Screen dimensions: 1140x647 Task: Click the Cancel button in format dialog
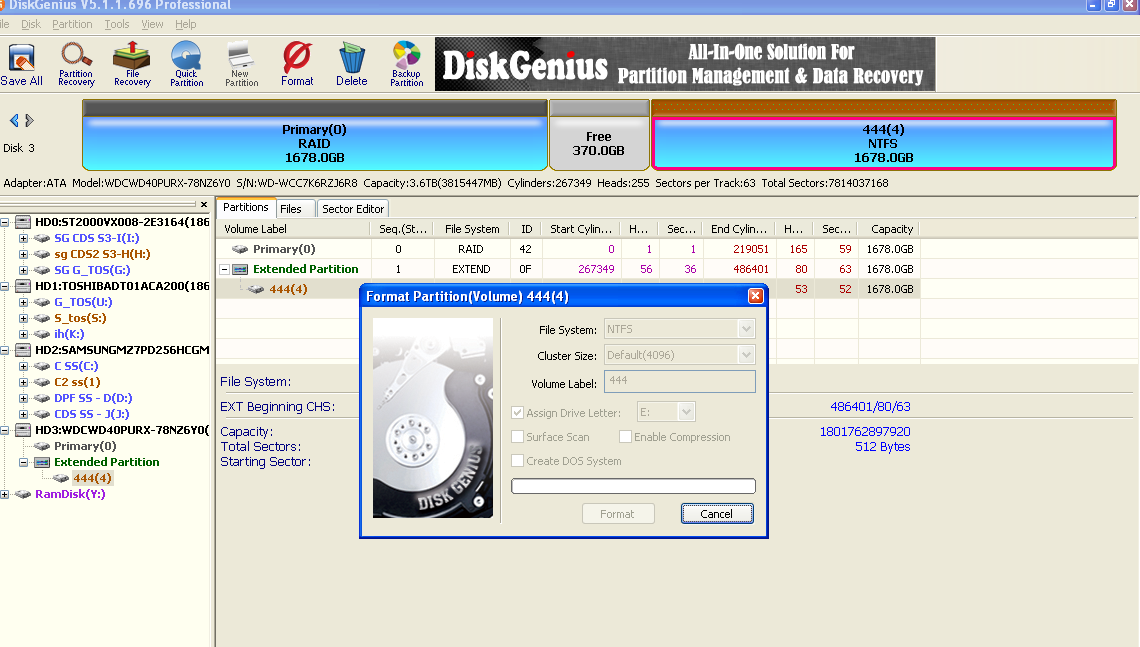click(717, 513)
